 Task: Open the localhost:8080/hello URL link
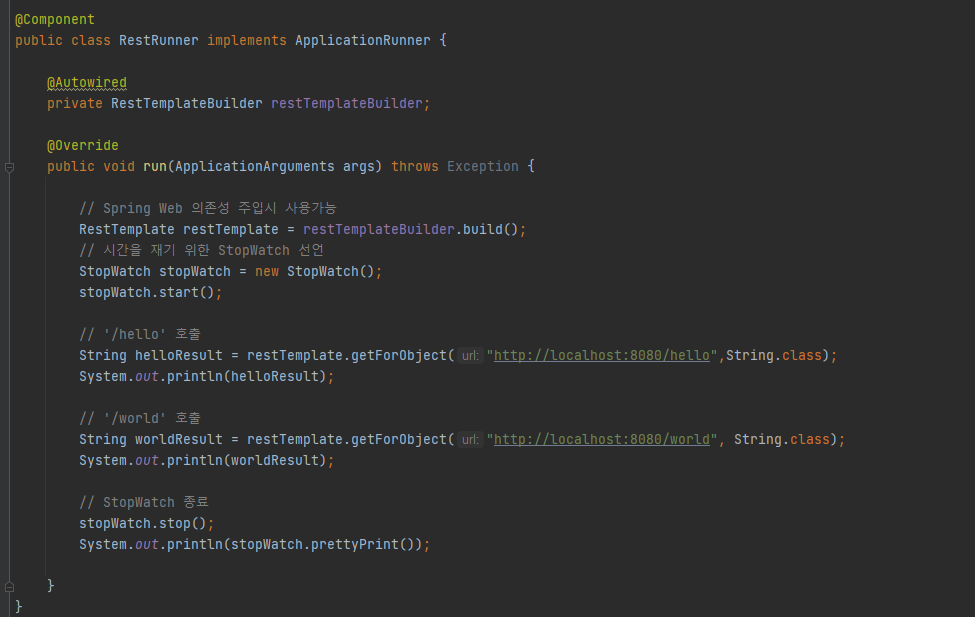601,355
